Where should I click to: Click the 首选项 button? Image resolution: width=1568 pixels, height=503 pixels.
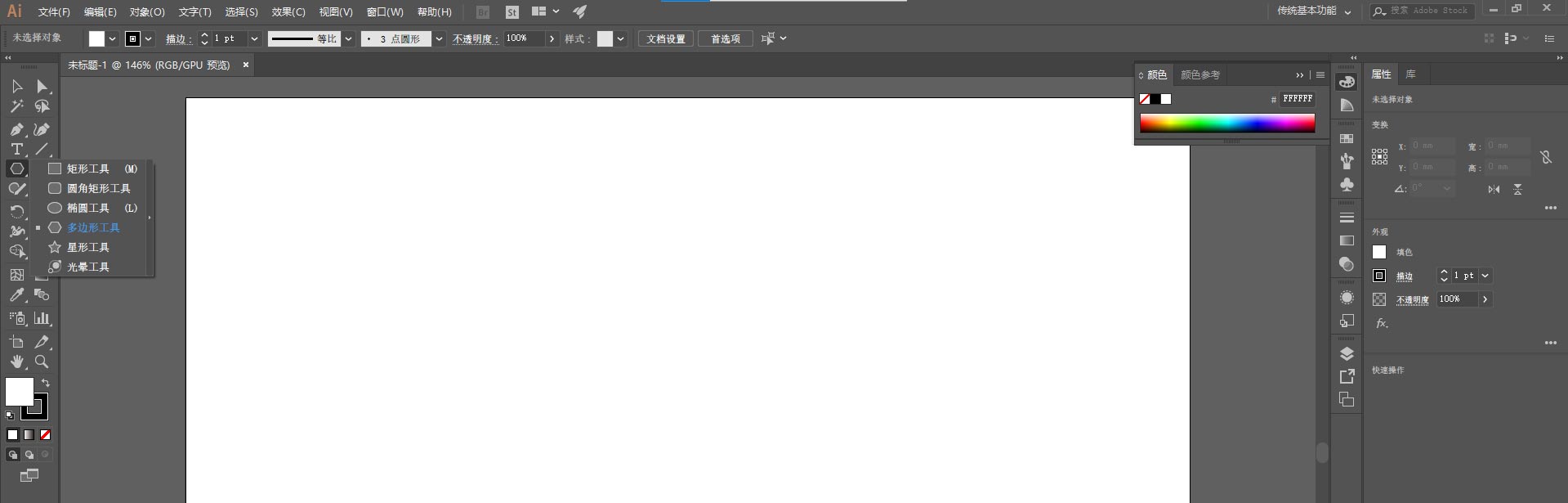click(725, 38)
